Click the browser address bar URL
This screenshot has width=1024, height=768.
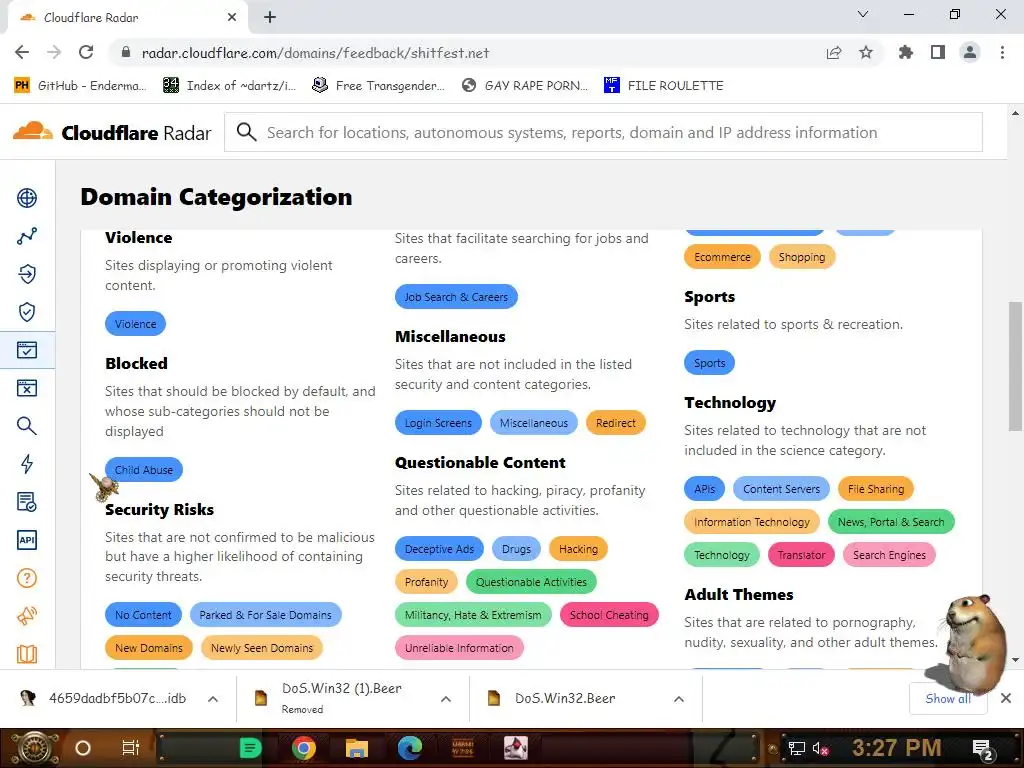coord(315,53)
